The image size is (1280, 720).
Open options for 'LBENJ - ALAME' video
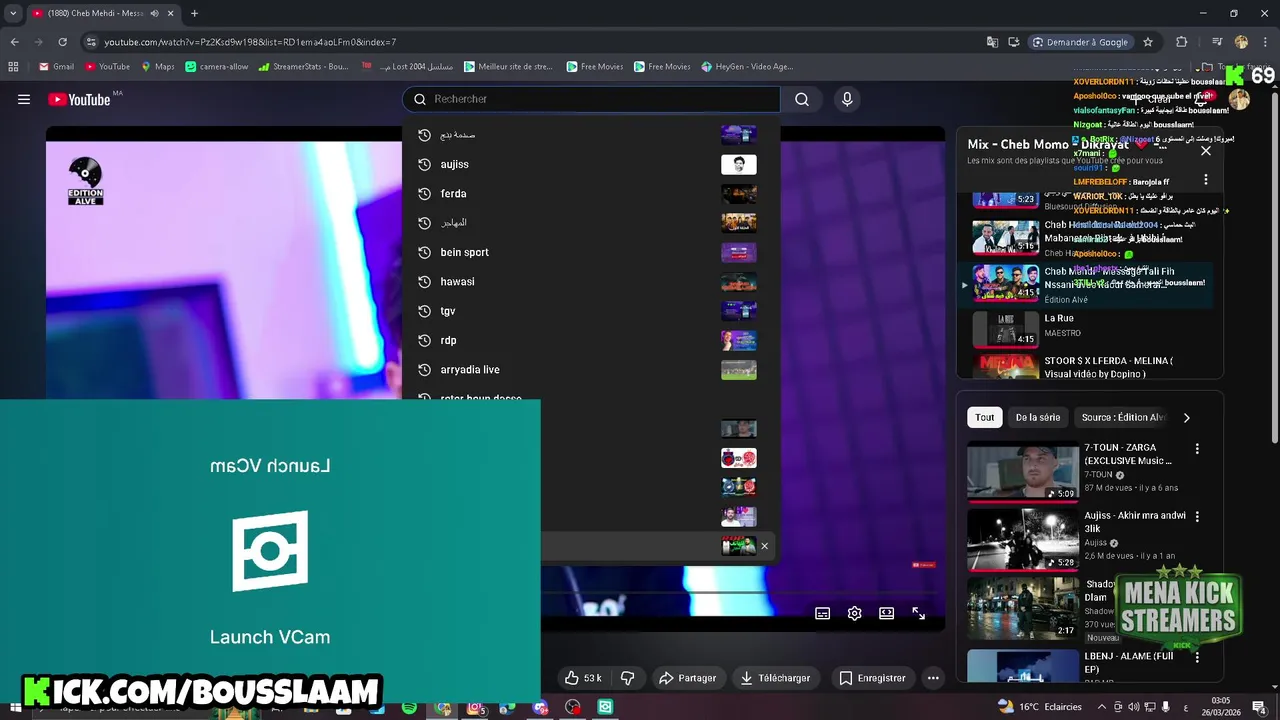point(1197,658)
